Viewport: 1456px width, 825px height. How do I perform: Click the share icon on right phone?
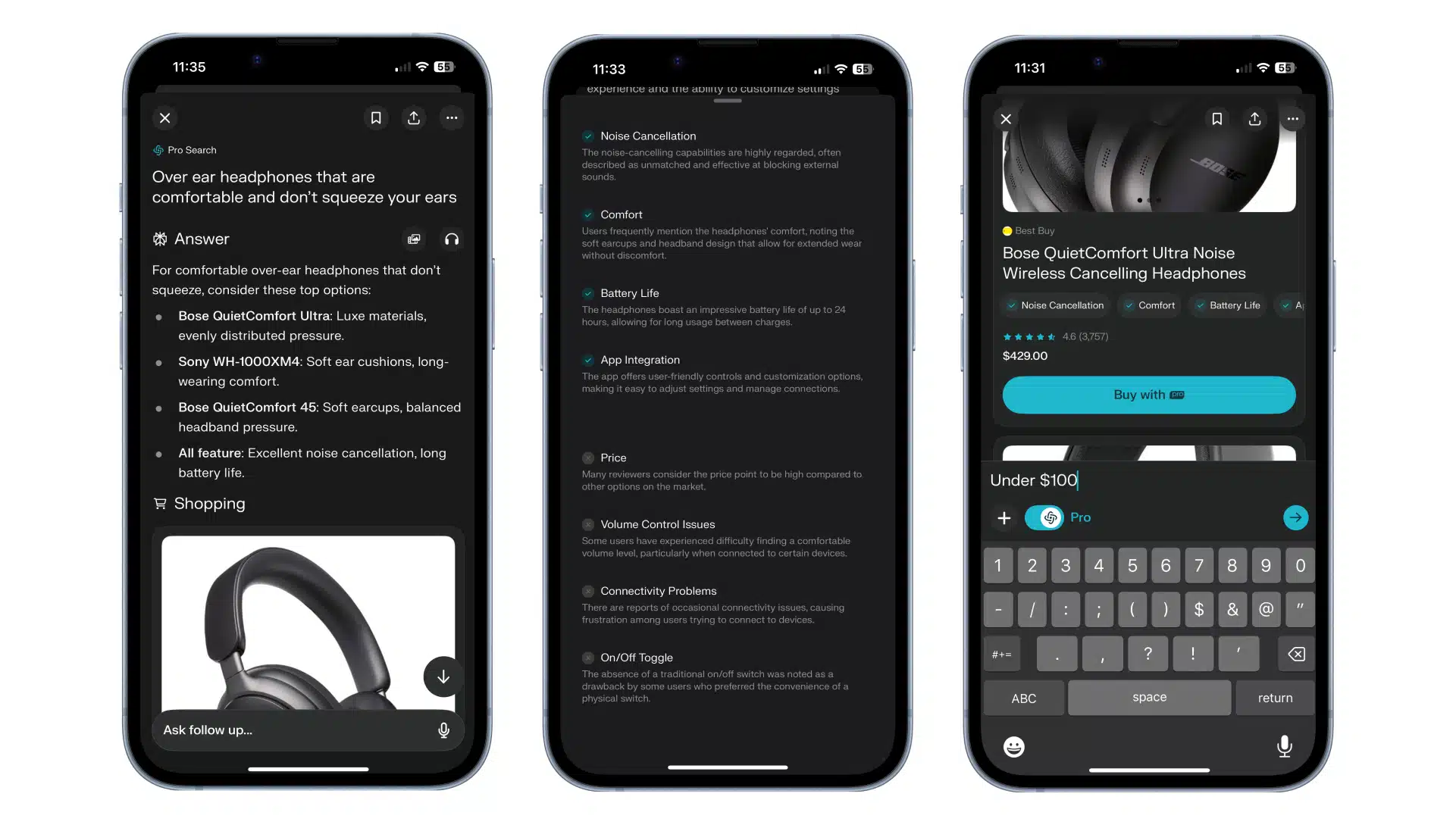coord(1254,119)
